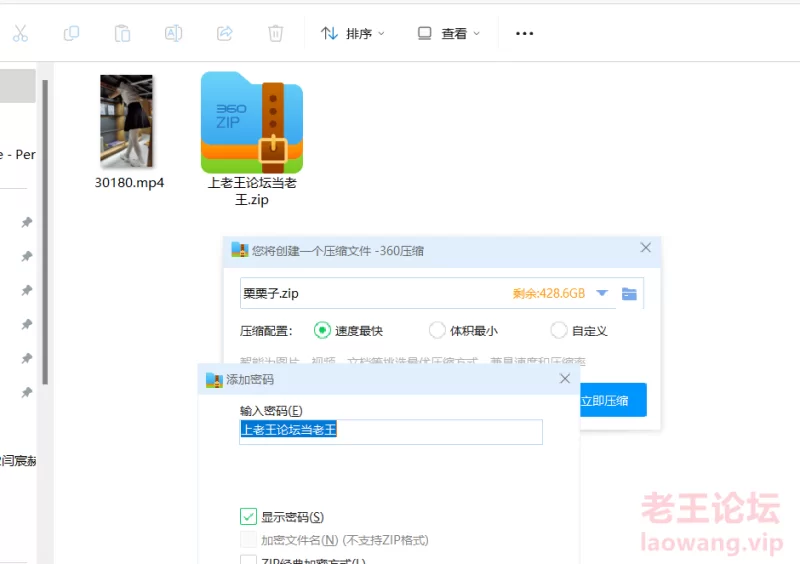Click the browse folder icon in 360压缩 dialog
Viewport: 800px width, 564px height.
click(x=629, y=294)
